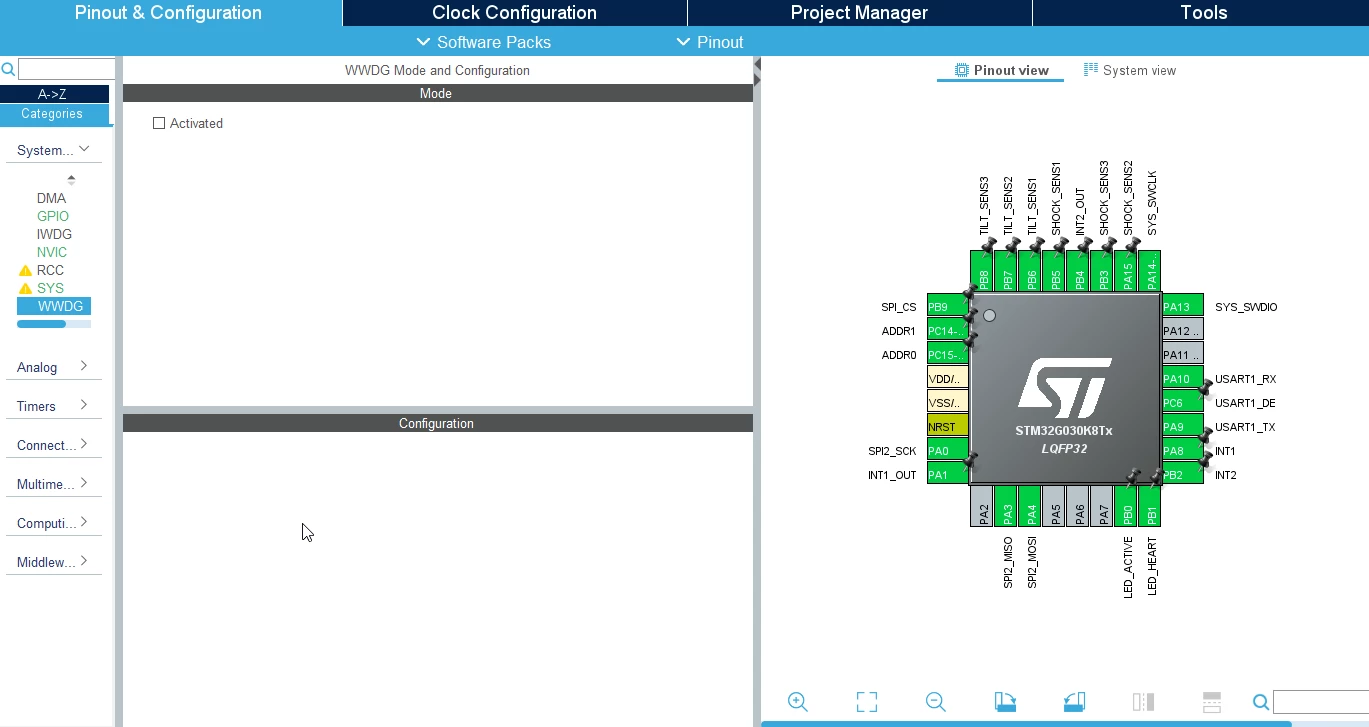The image size is (1369, 727).
Task: Select DMA in the System list
Action: tap(51, 198)
